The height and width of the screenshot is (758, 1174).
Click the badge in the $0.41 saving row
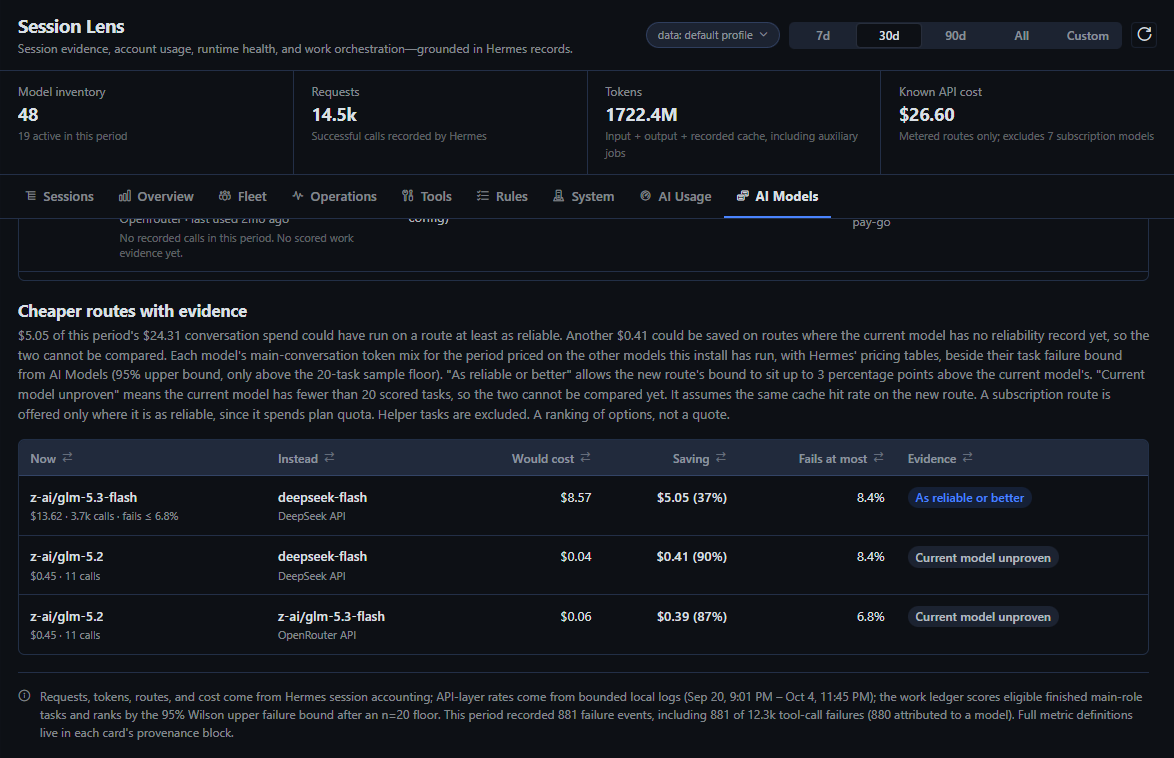(982, 557)
